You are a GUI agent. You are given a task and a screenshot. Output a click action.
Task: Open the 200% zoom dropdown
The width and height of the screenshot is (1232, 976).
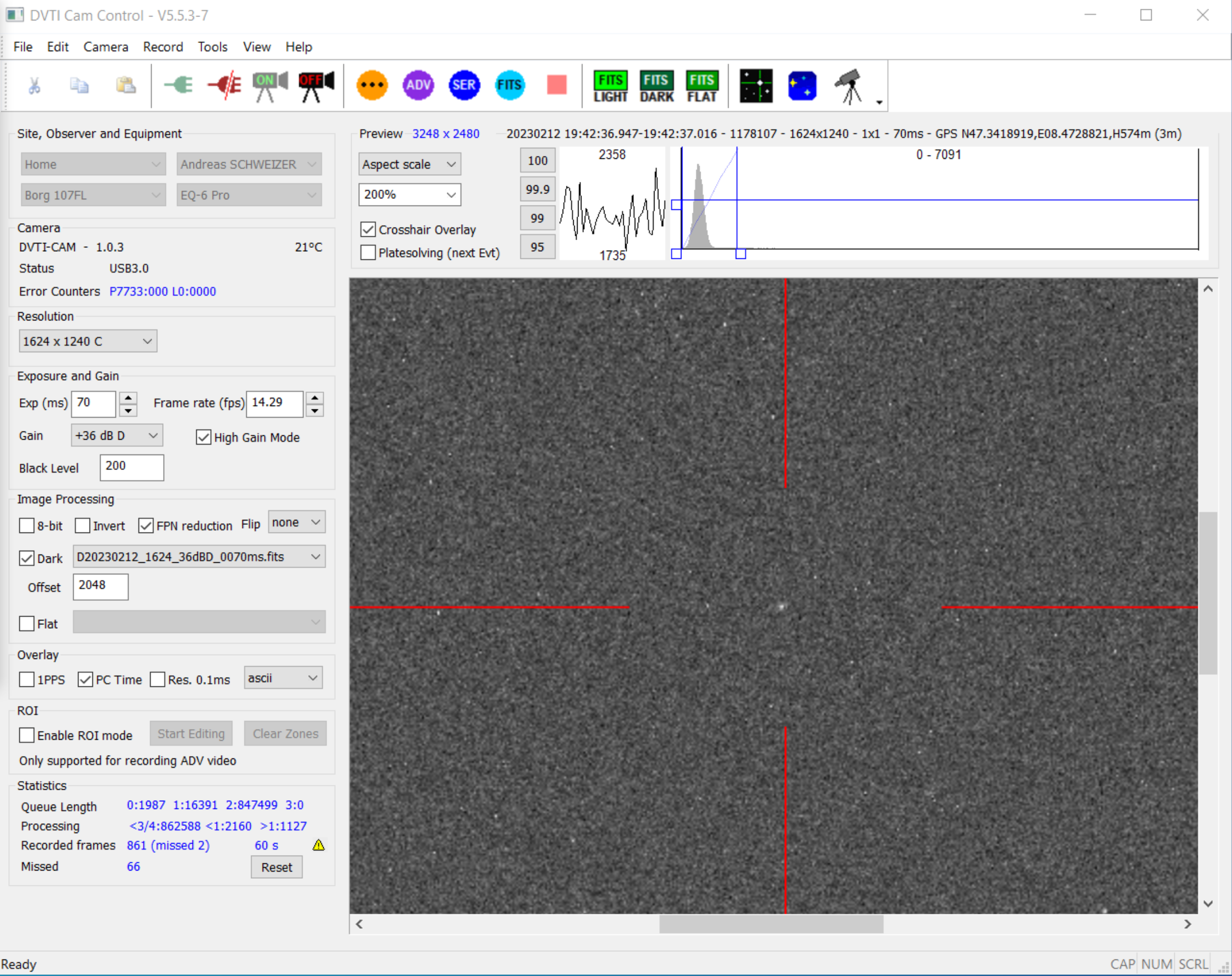(409, 195)
